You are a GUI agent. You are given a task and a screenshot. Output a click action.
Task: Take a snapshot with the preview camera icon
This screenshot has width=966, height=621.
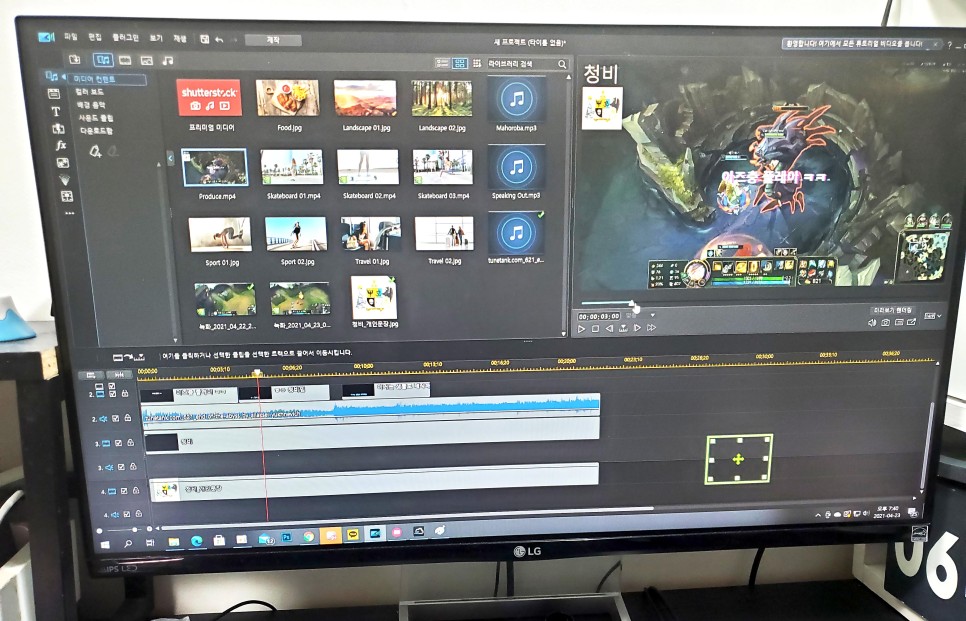(885, 322)
